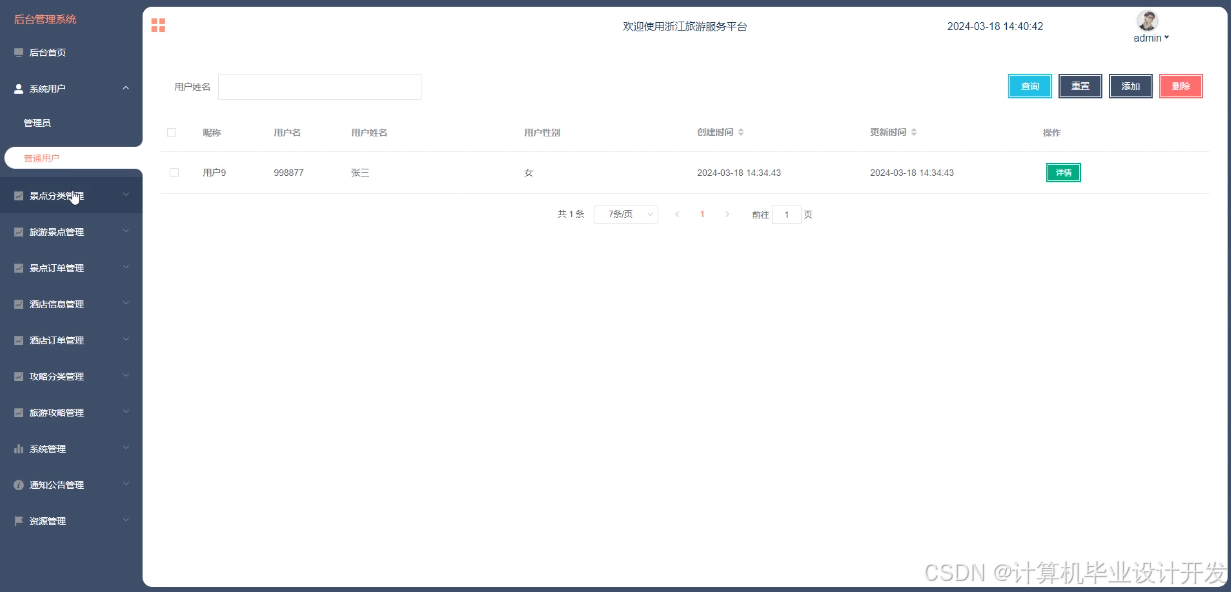Screen dimensions: 1231x592
Task: Click the header clock 2024-03-18 14:40:42
Action: tap(995, 26)
